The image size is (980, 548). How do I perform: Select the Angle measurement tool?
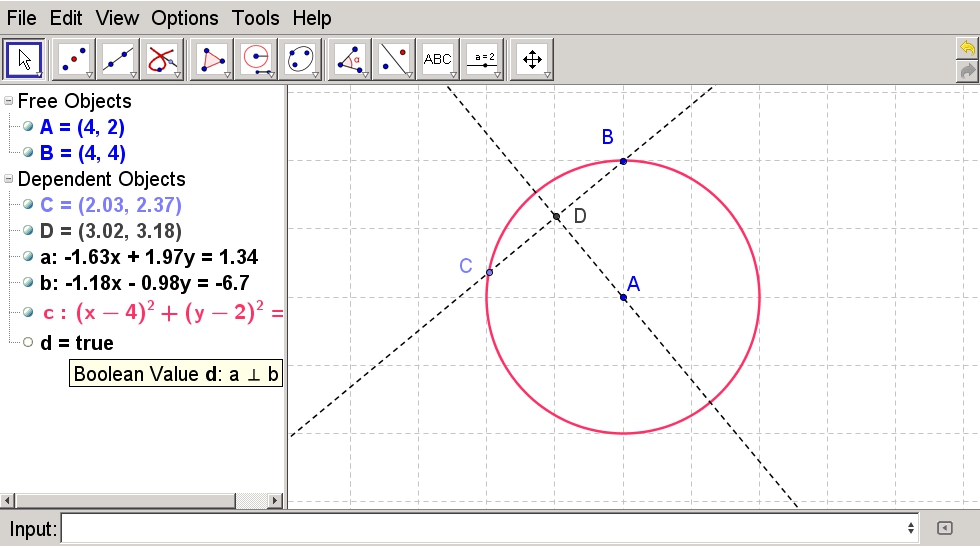(348, 60)
